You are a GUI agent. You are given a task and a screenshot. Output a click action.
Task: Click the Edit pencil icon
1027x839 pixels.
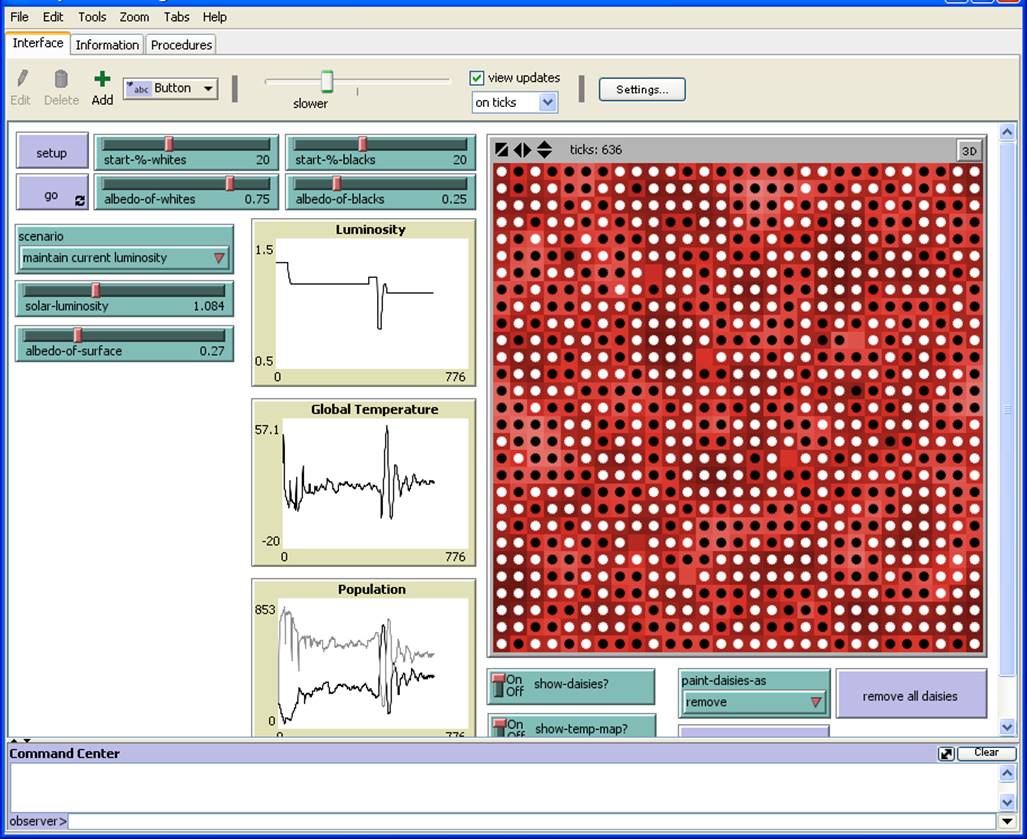[x=21, y=80]
